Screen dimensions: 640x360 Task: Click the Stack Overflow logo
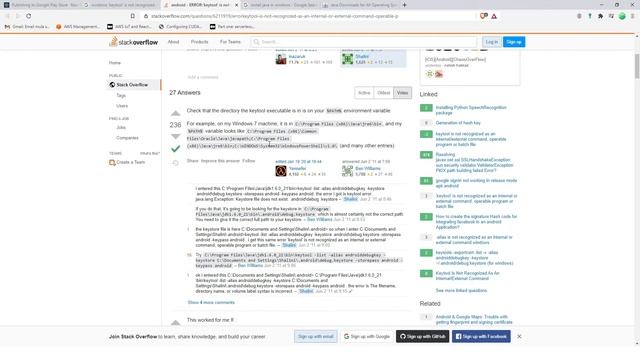(133, 42)
